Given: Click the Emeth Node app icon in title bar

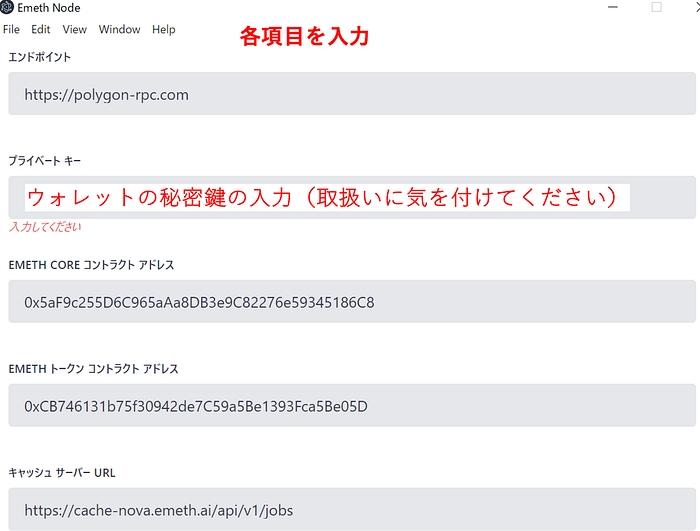Looking at the screenshot, I should pos(9,8).
